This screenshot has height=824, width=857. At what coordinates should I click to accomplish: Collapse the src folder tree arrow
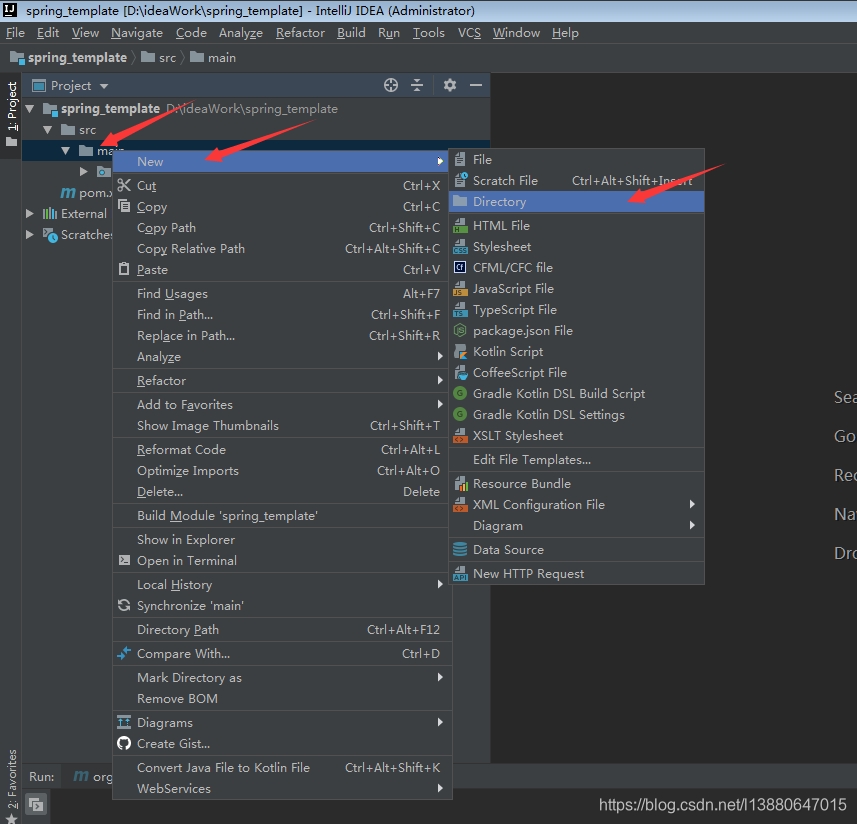pos(48,130)
